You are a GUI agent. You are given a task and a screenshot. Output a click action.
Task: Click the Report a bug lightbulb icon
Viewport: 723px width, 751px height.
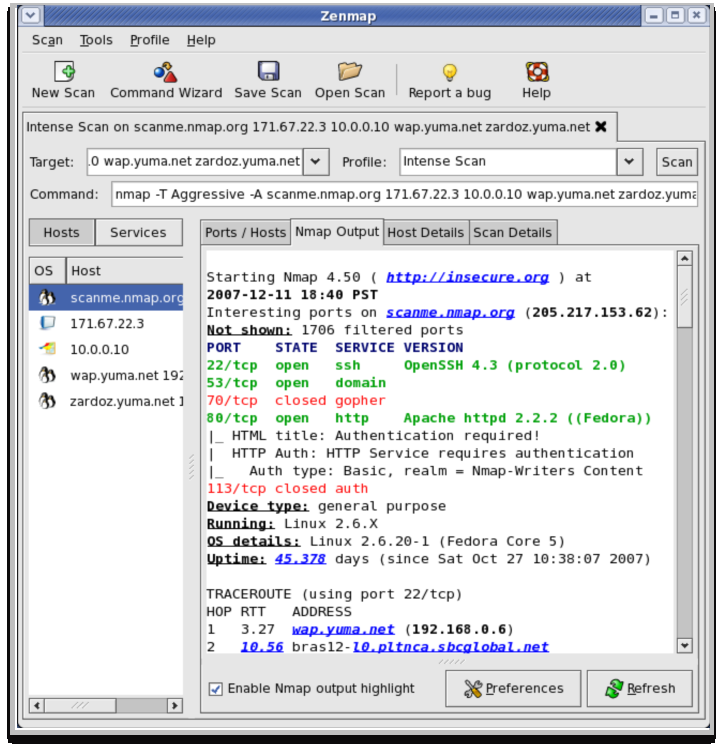449,72
